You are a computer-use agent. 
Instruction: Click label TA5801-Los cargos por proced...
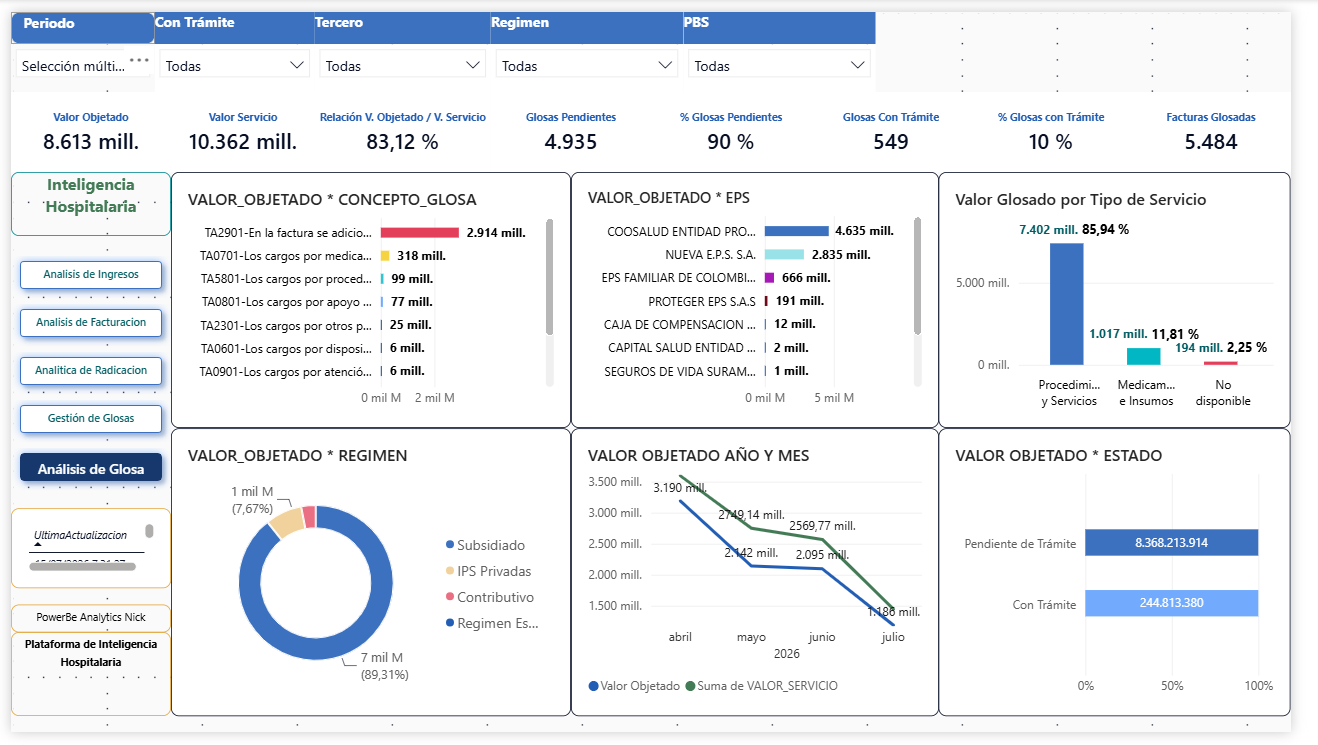(286, 278)
